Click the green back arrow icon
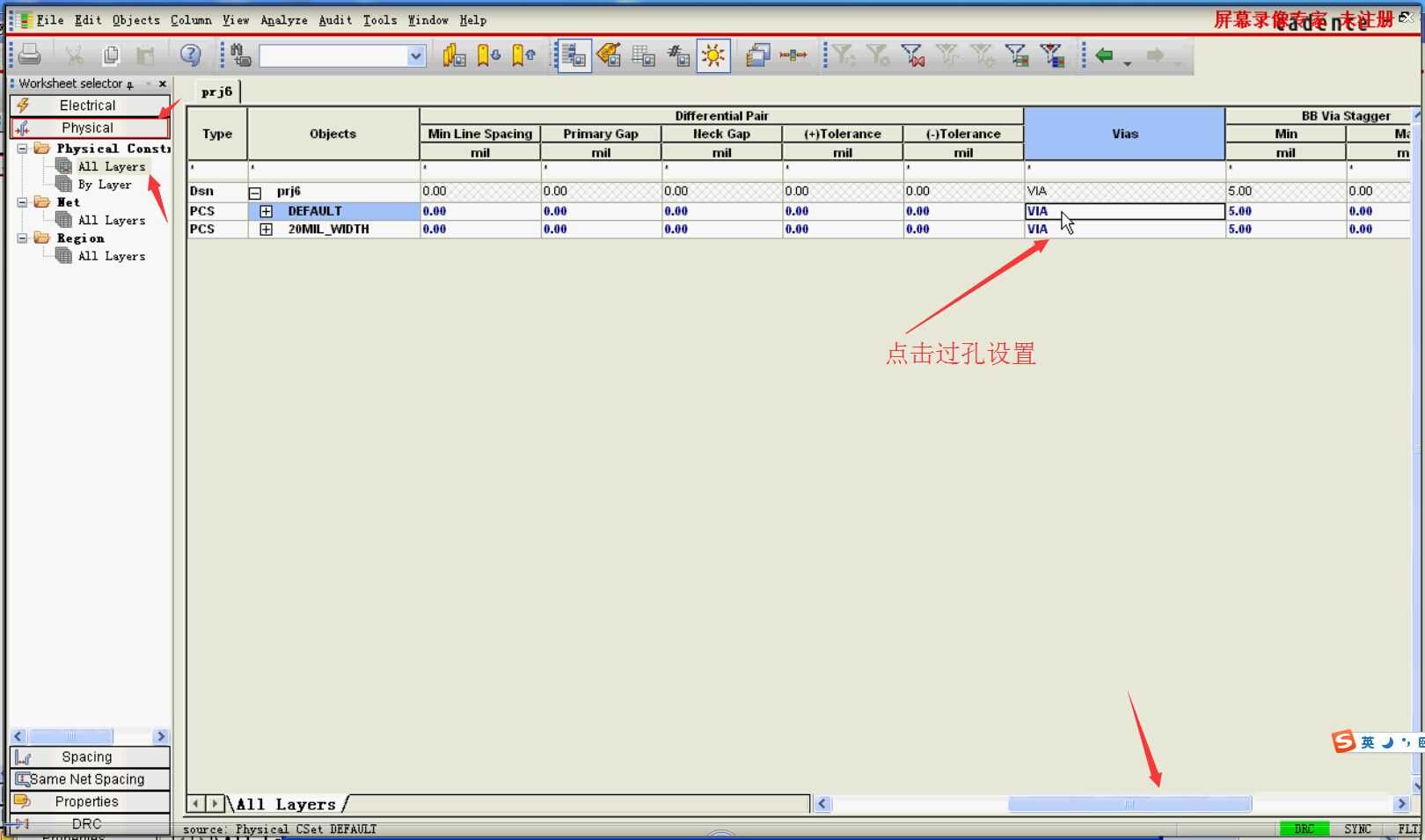Screen dimensions: 1425x840 [x=1104, y=55]
